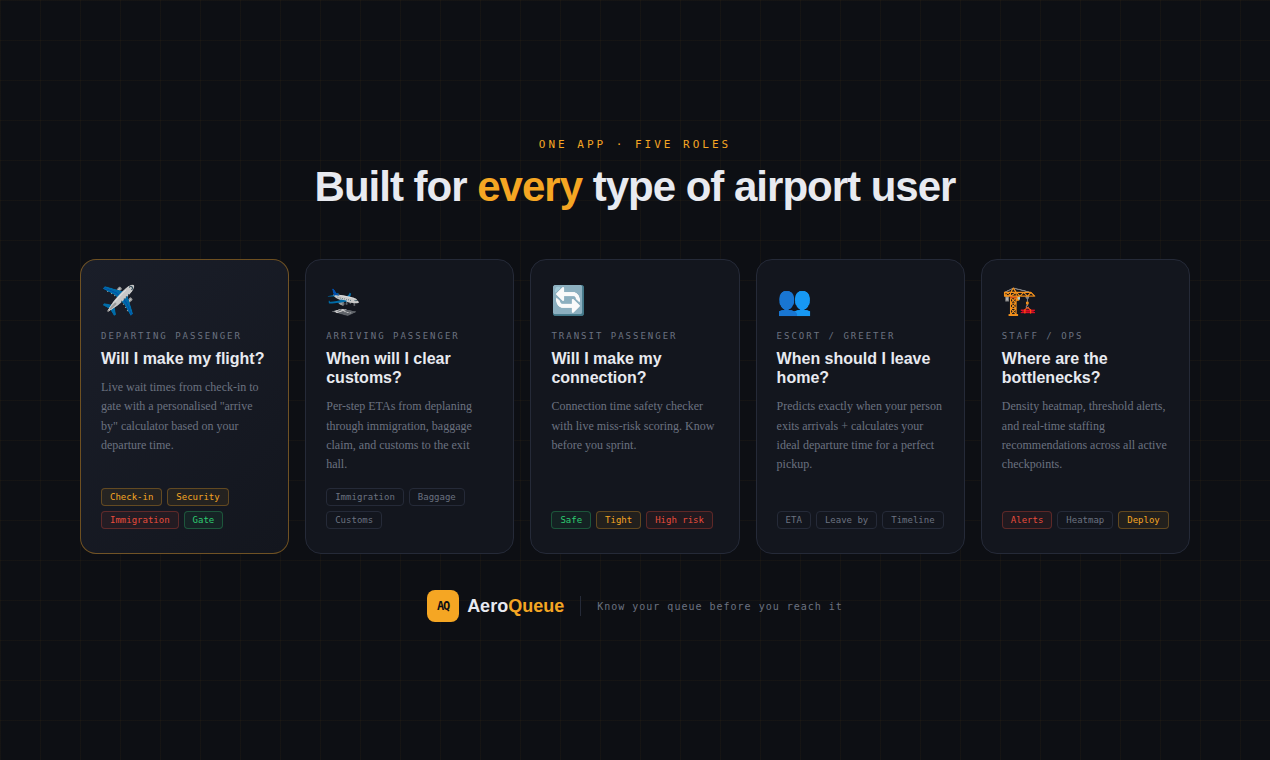Select the red Alerts tag

click(x=1027, y=520)
